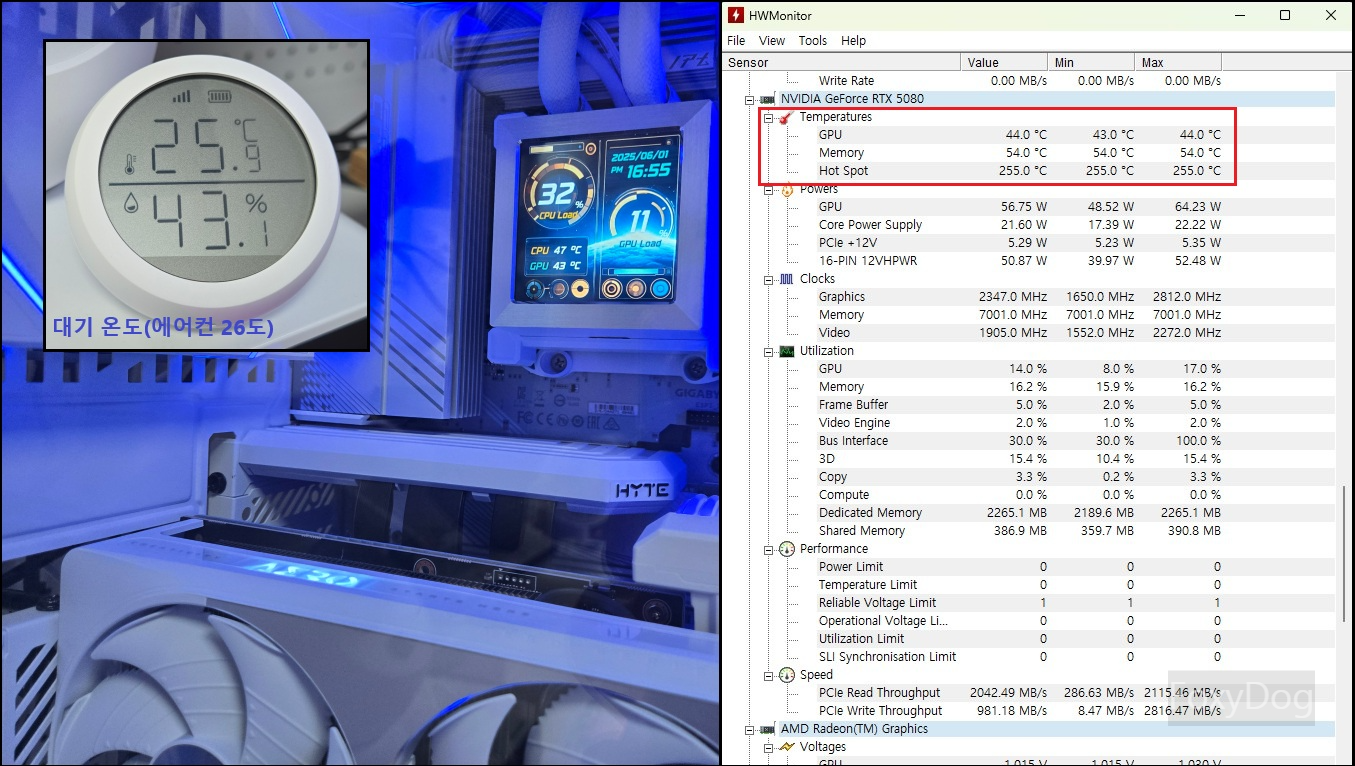The width and height of the screenshot is (1355, 766).
Task: Collapse the Clocks section
Action: [x=768, y=279]
